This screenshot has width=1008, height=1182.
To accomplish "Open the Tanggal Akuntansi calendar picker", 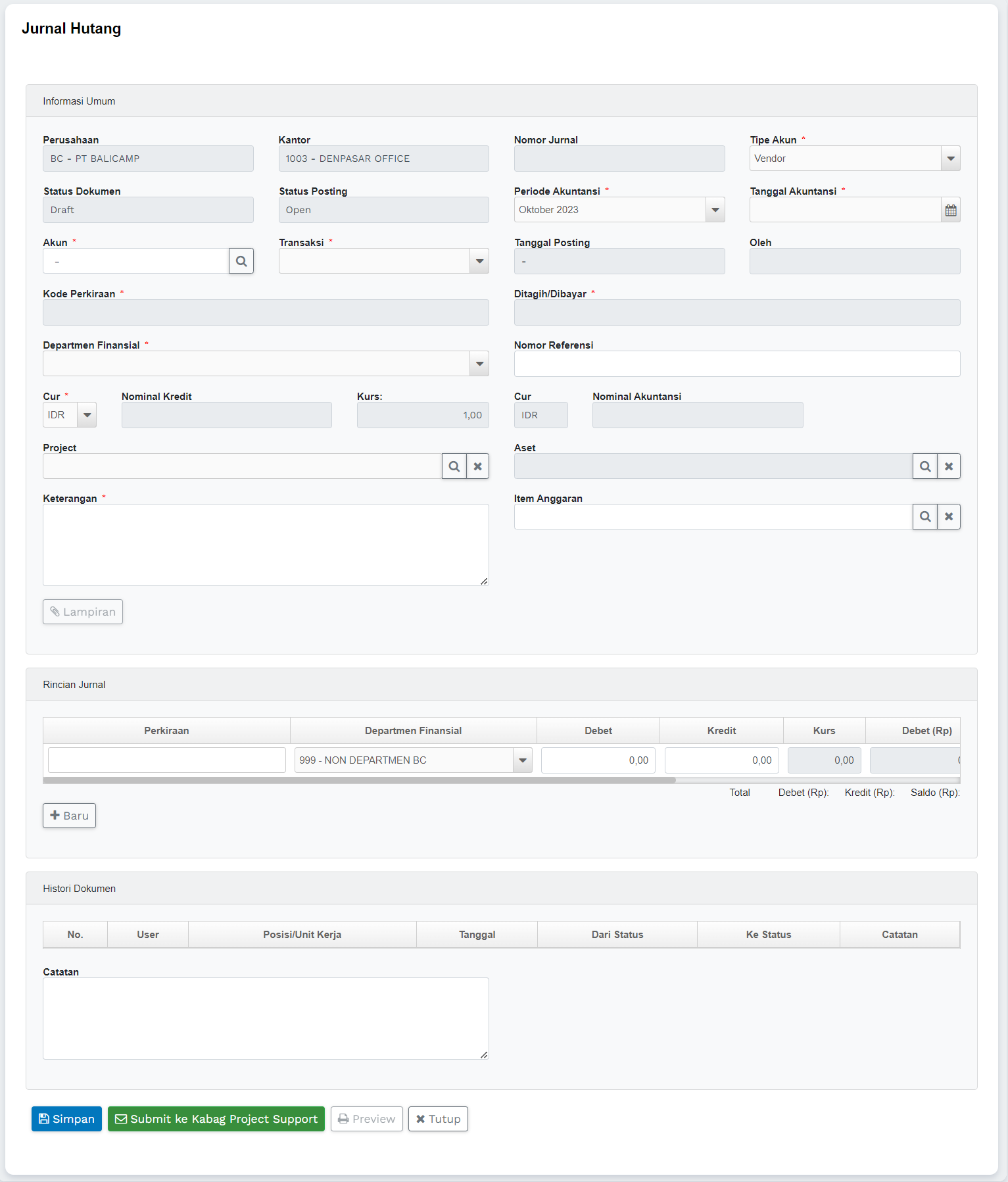I will point(950,210).
